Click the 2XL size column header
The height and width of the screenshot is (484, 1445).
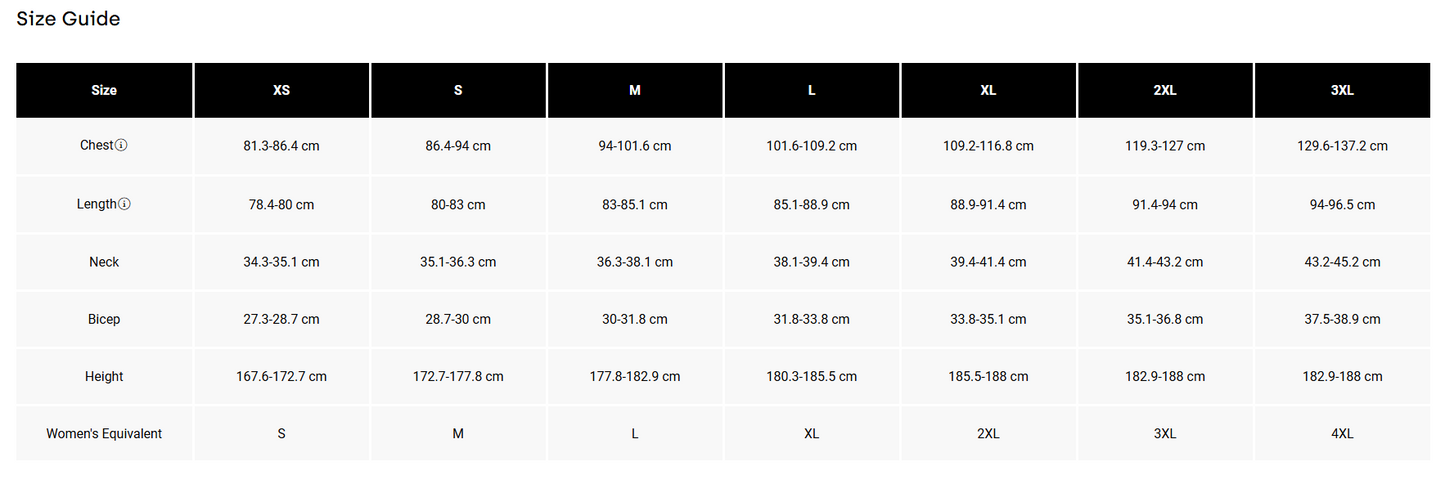point(1165,90)
